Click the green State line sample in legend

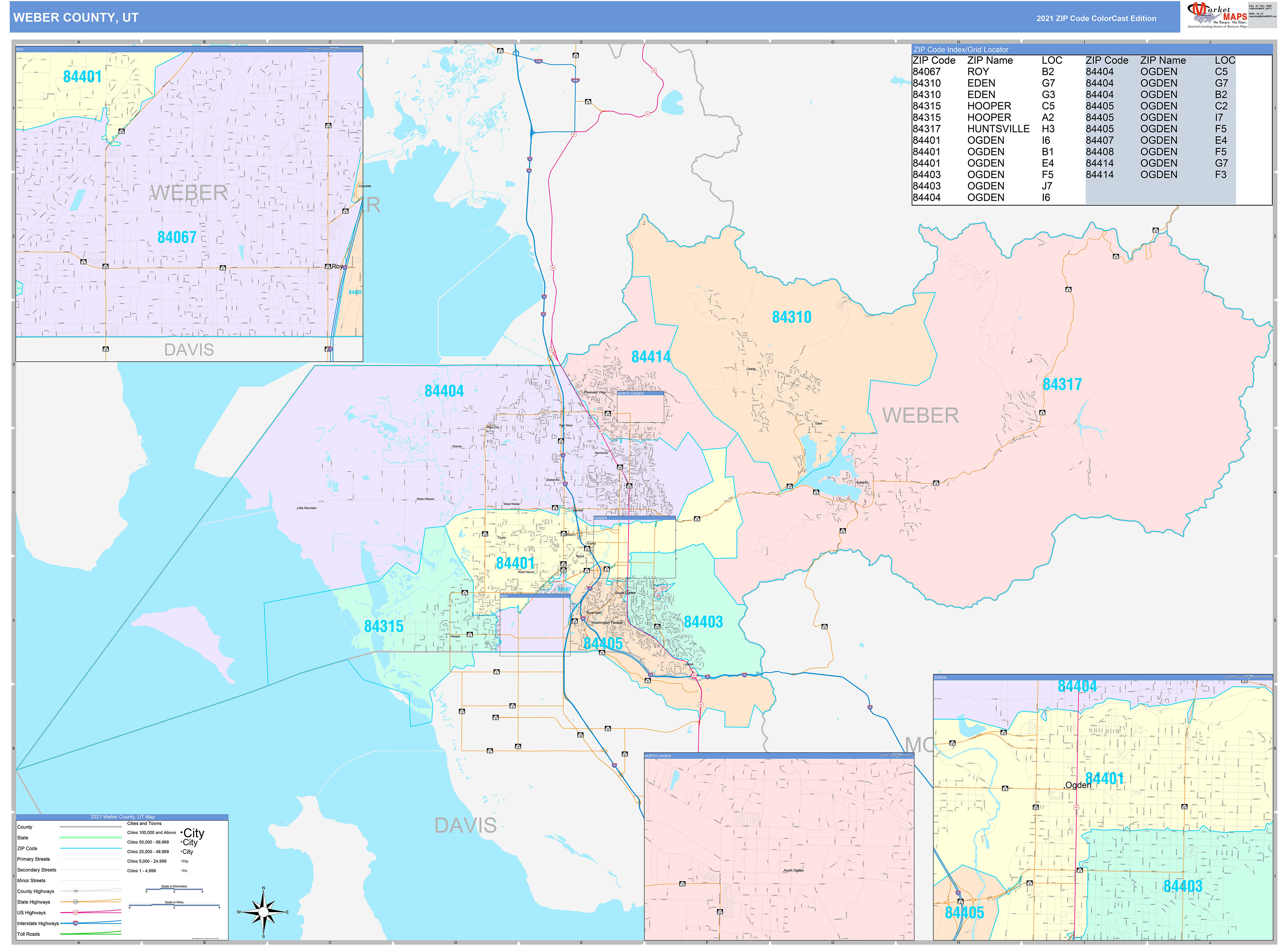point(91,838)
